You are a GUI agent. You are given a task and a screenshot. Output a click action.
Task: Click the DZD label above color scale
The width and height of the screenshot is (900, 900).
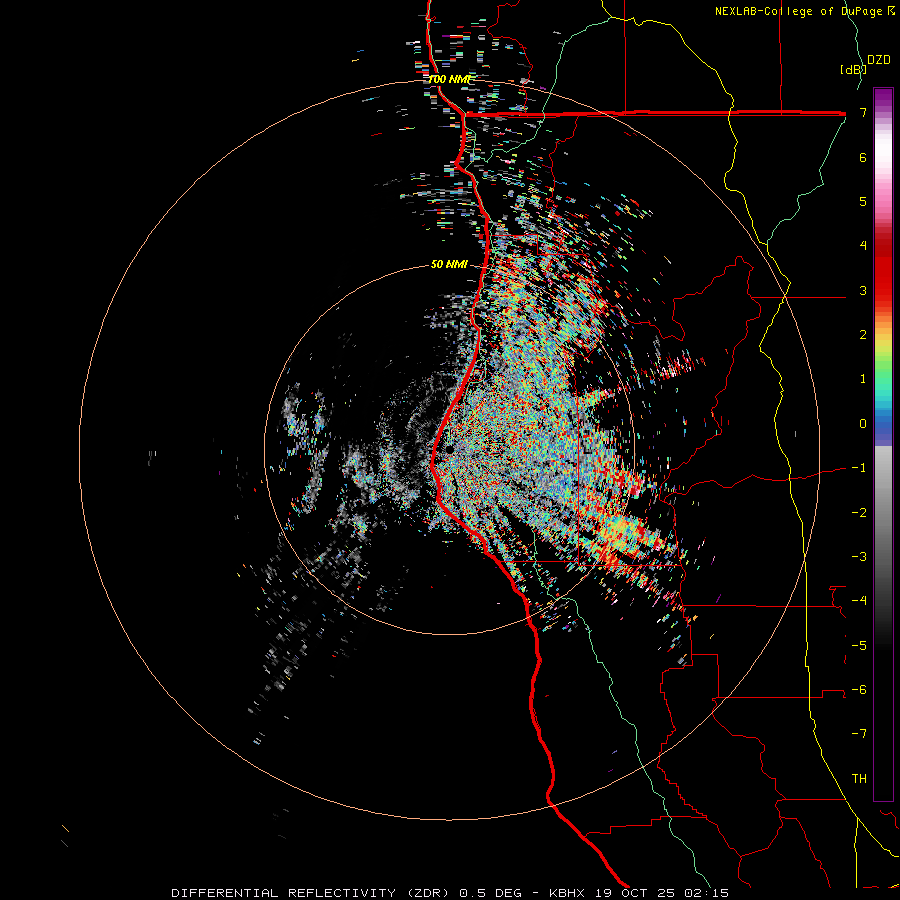pyautogui.click(x=879, y=60)
